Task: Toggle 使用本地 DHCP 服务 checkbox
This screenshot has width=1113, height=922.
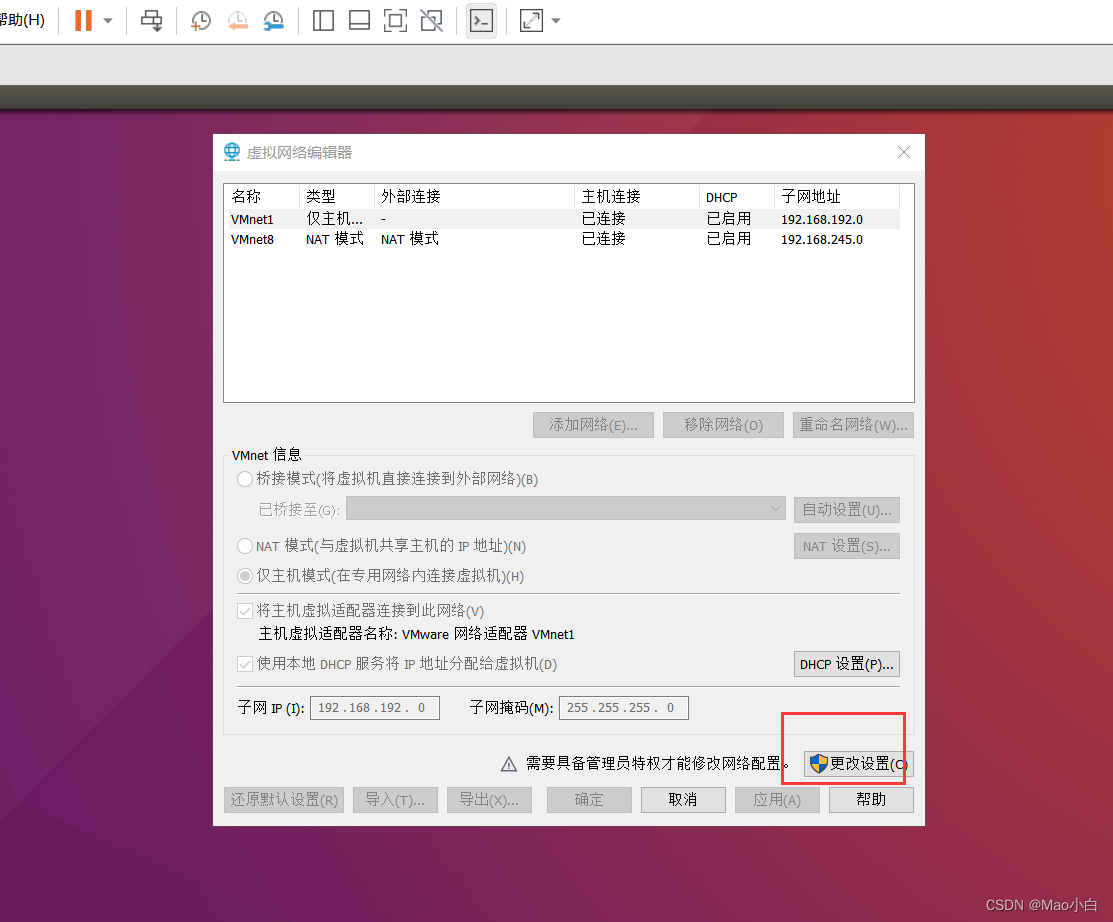Action: coord(245,664)
